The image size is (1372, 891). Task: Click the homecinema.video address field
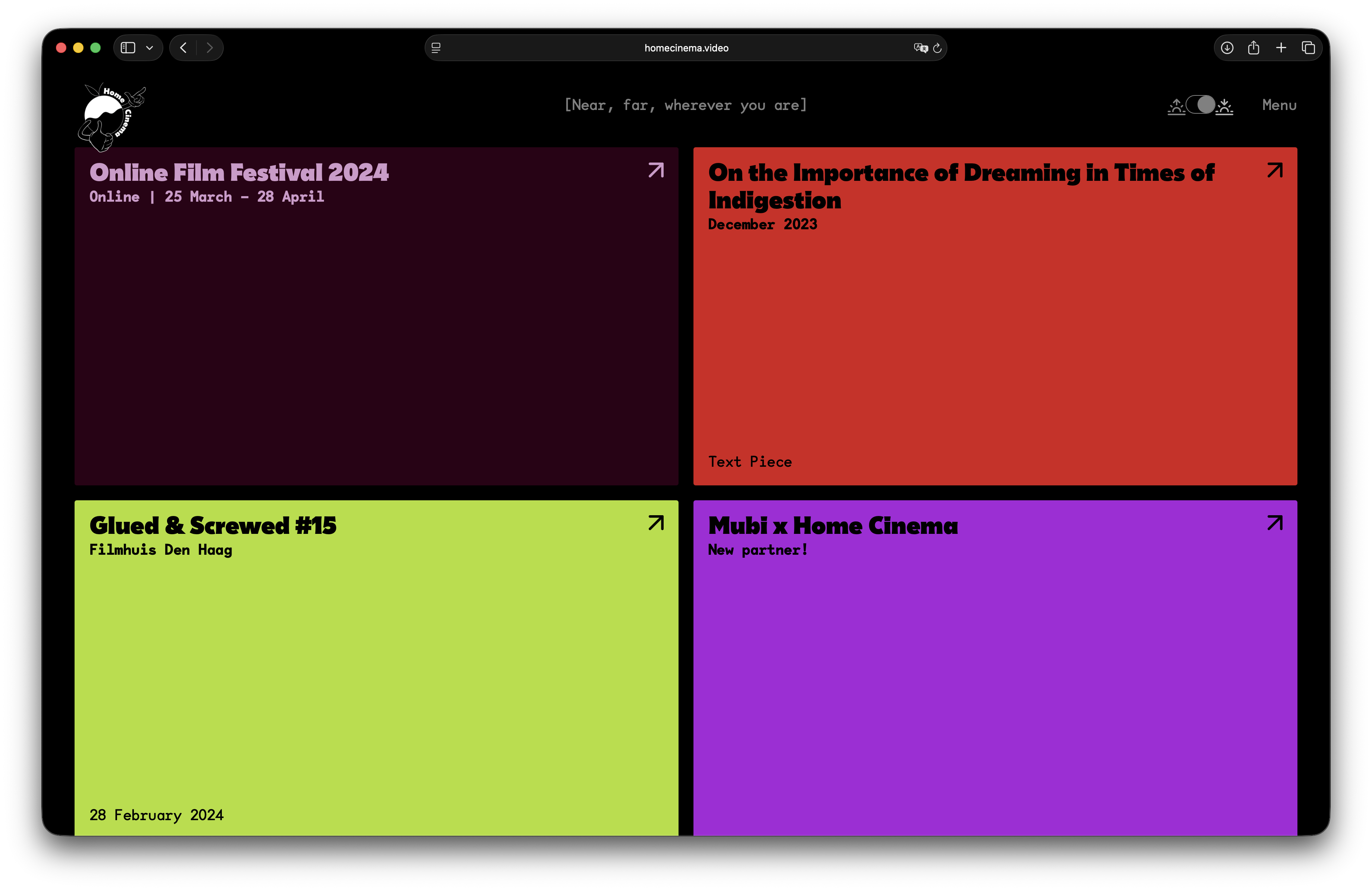pos(686,48)
